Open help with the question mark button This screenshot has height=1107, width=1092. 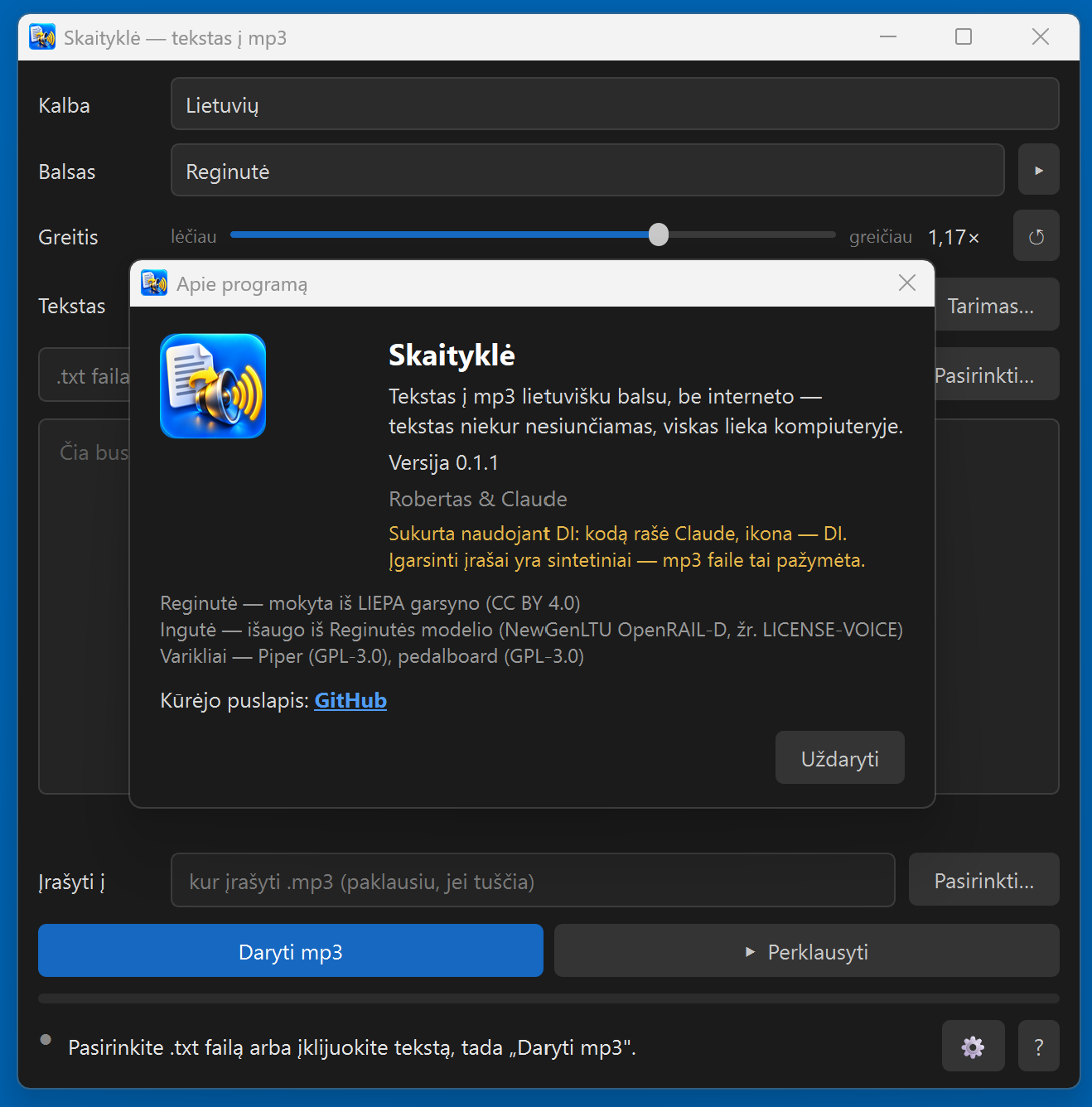(1038, 1047)
